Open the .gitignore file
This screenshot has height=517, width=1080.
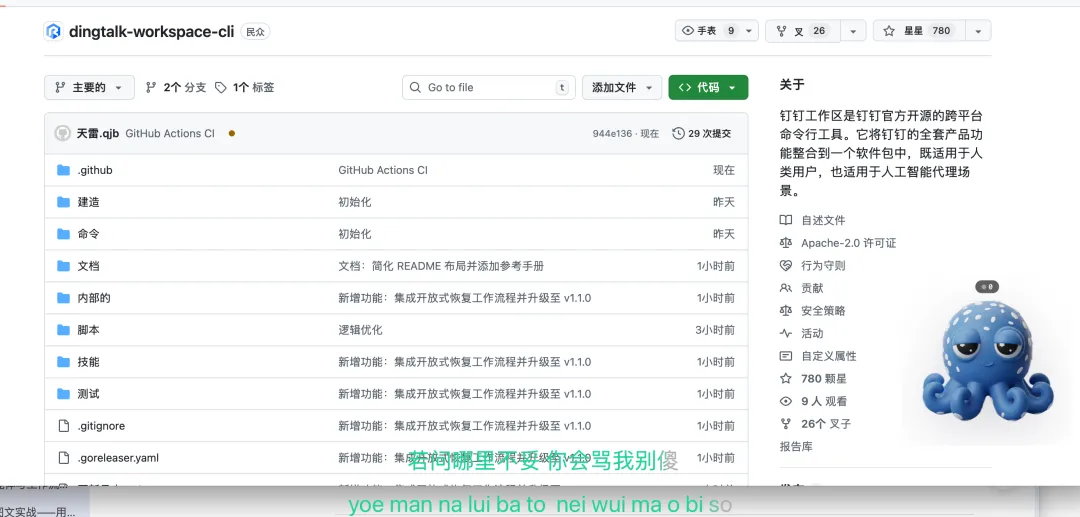(x=101, y=426)
